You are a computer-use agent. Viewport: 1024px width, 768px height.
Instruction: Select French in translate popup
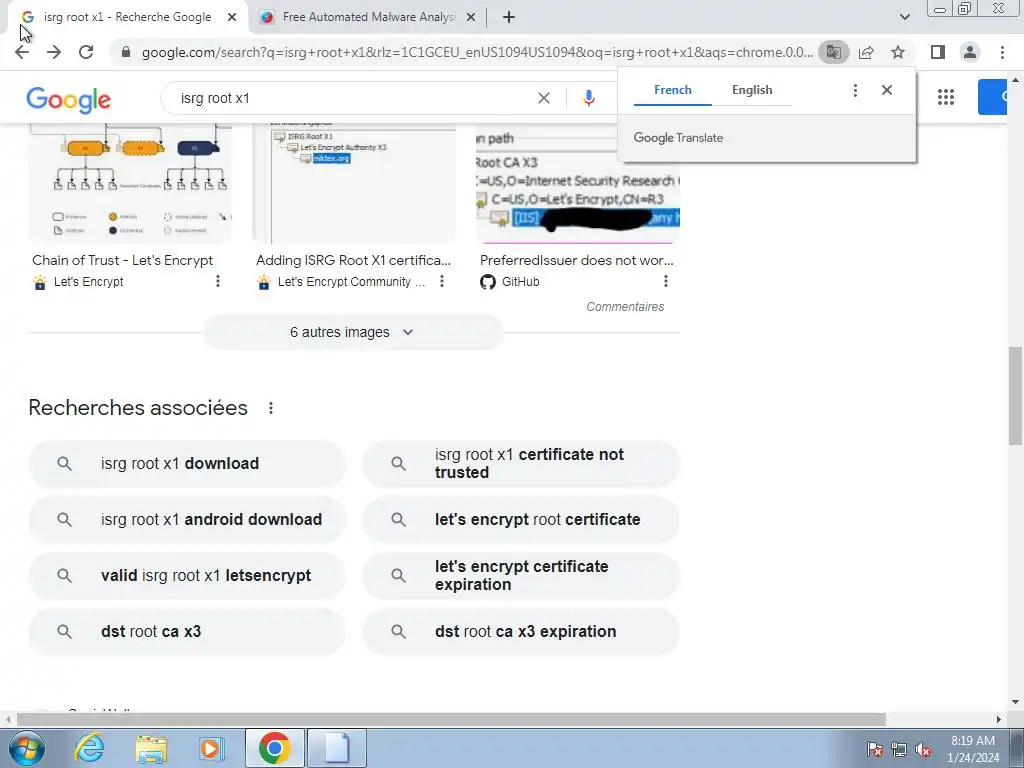(x=672, y=90)
